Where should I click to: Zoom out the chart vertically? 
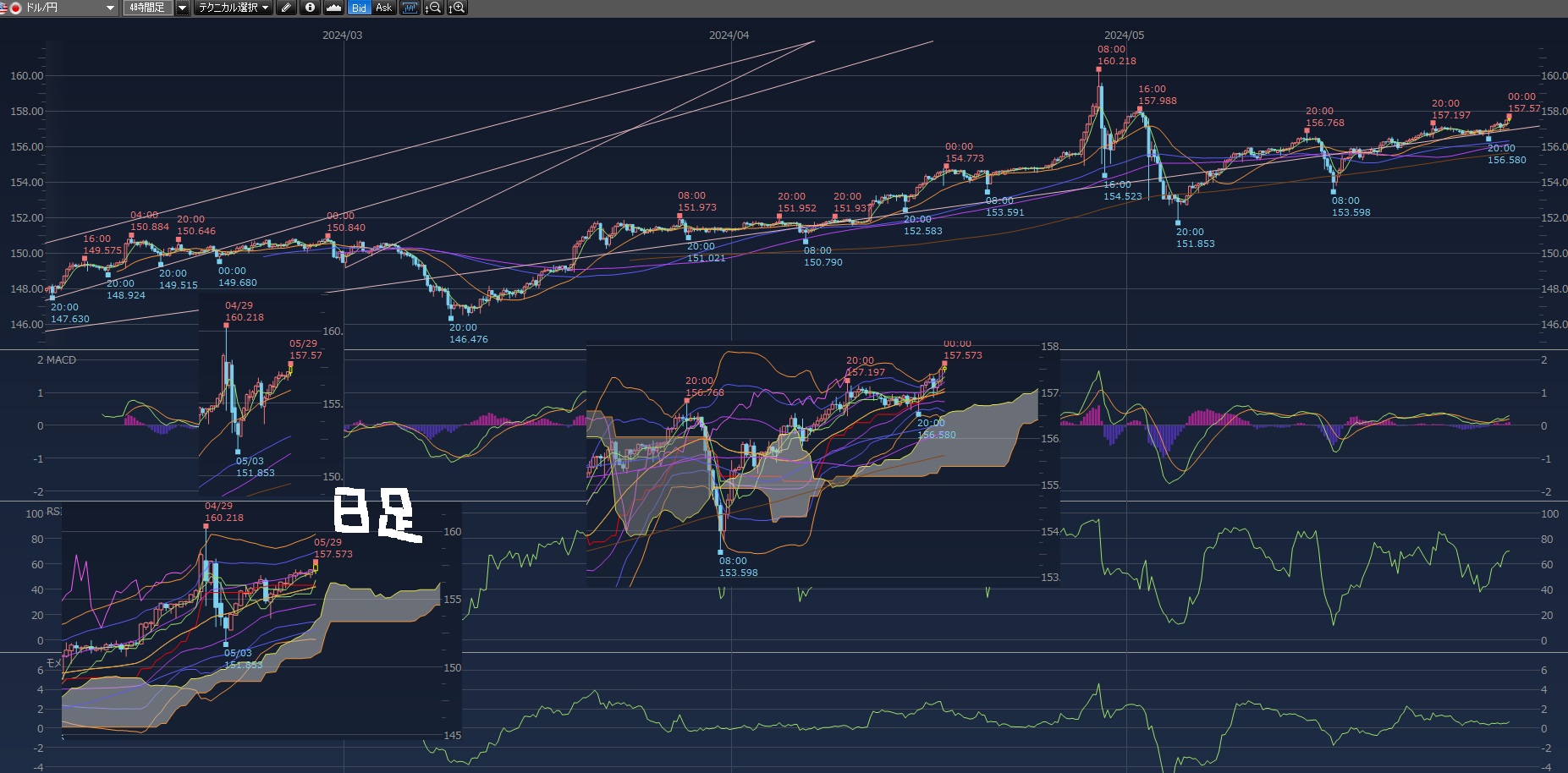[433, 8]
